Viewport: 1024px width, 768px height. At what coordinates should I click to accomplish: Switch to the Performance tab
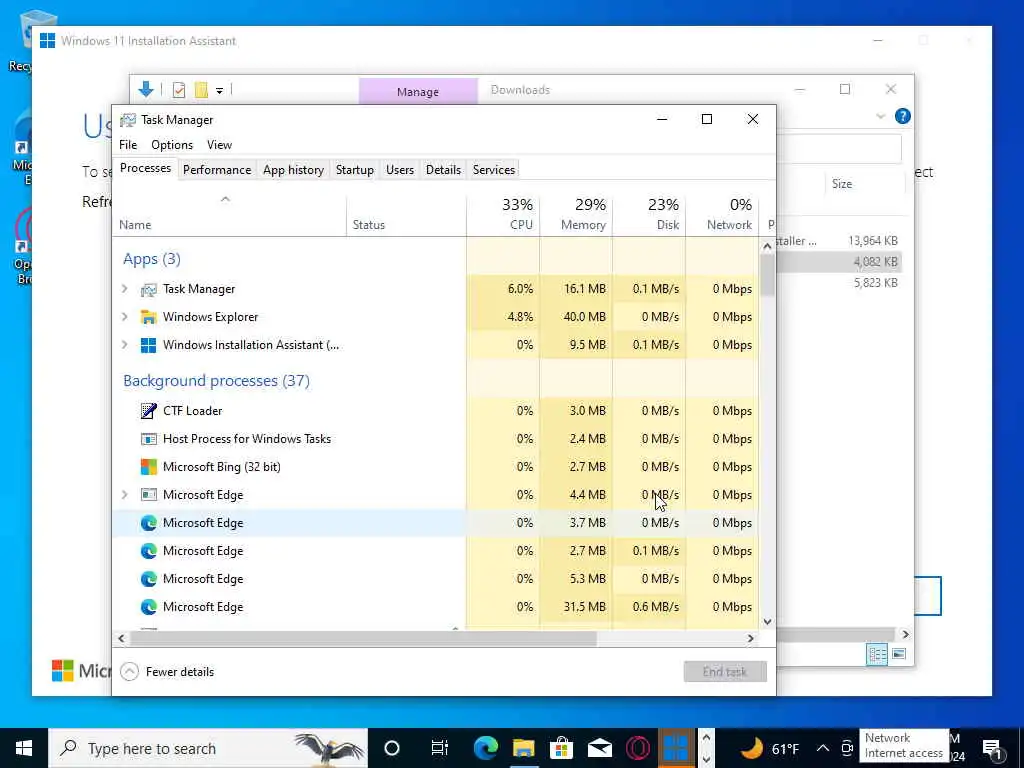[217, 169]
